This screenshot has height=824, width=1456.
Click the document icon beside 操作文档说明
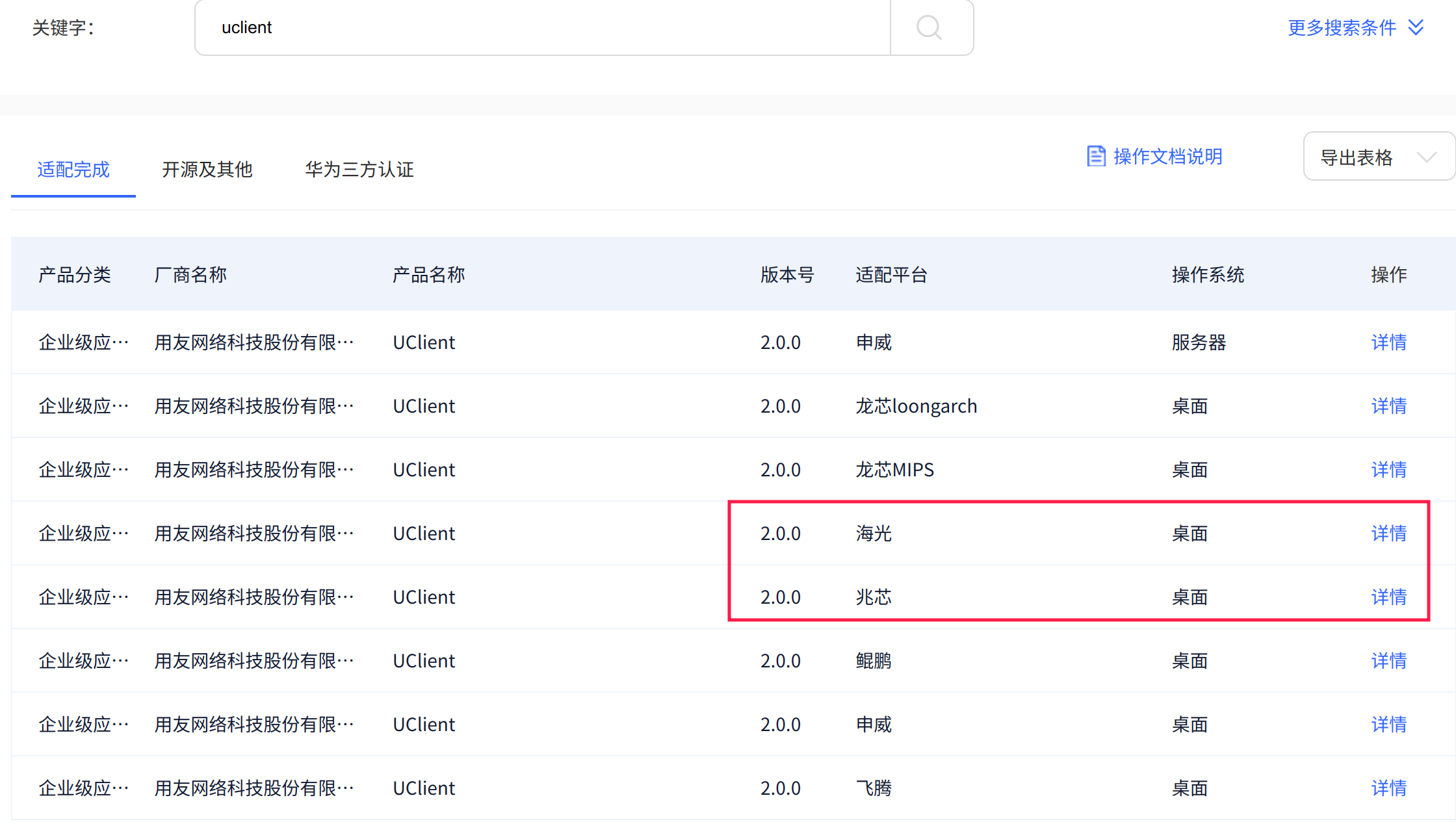pyautogui.click(x=1096, y=157)
